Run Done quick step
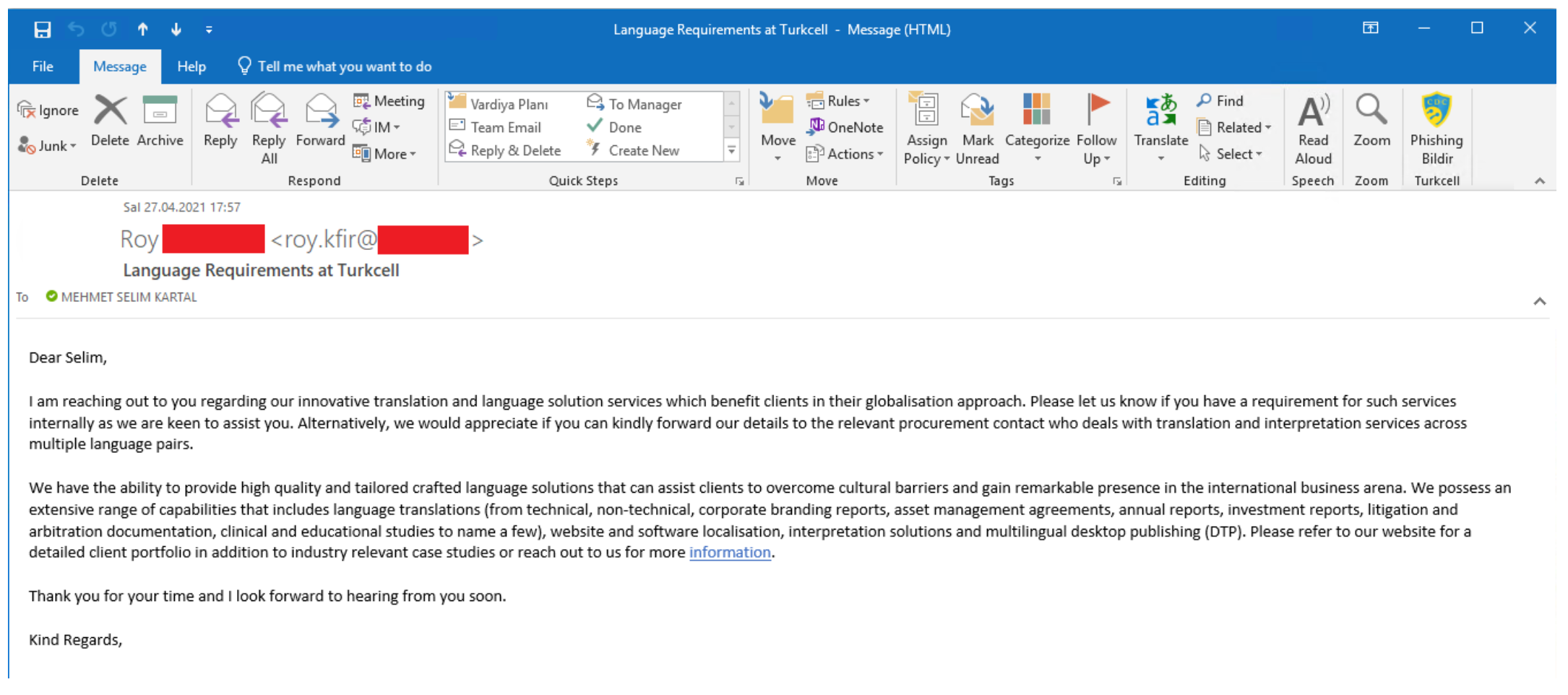1568x695 pixels. click(x=614, y=127)
